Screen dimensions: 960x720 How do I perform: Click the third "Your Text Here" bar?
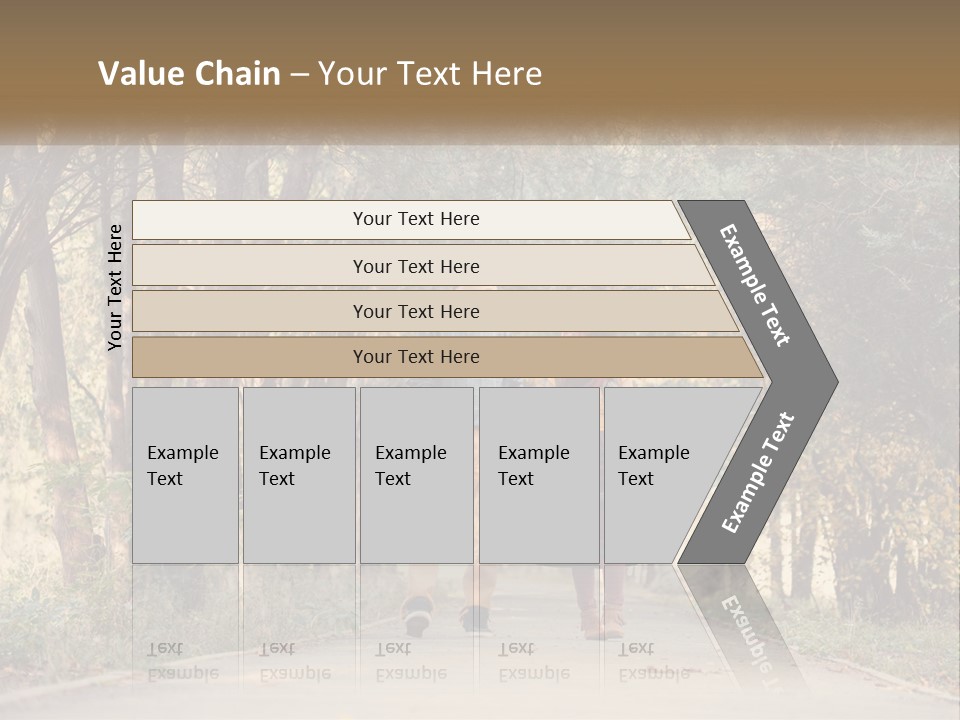point(415,311)
